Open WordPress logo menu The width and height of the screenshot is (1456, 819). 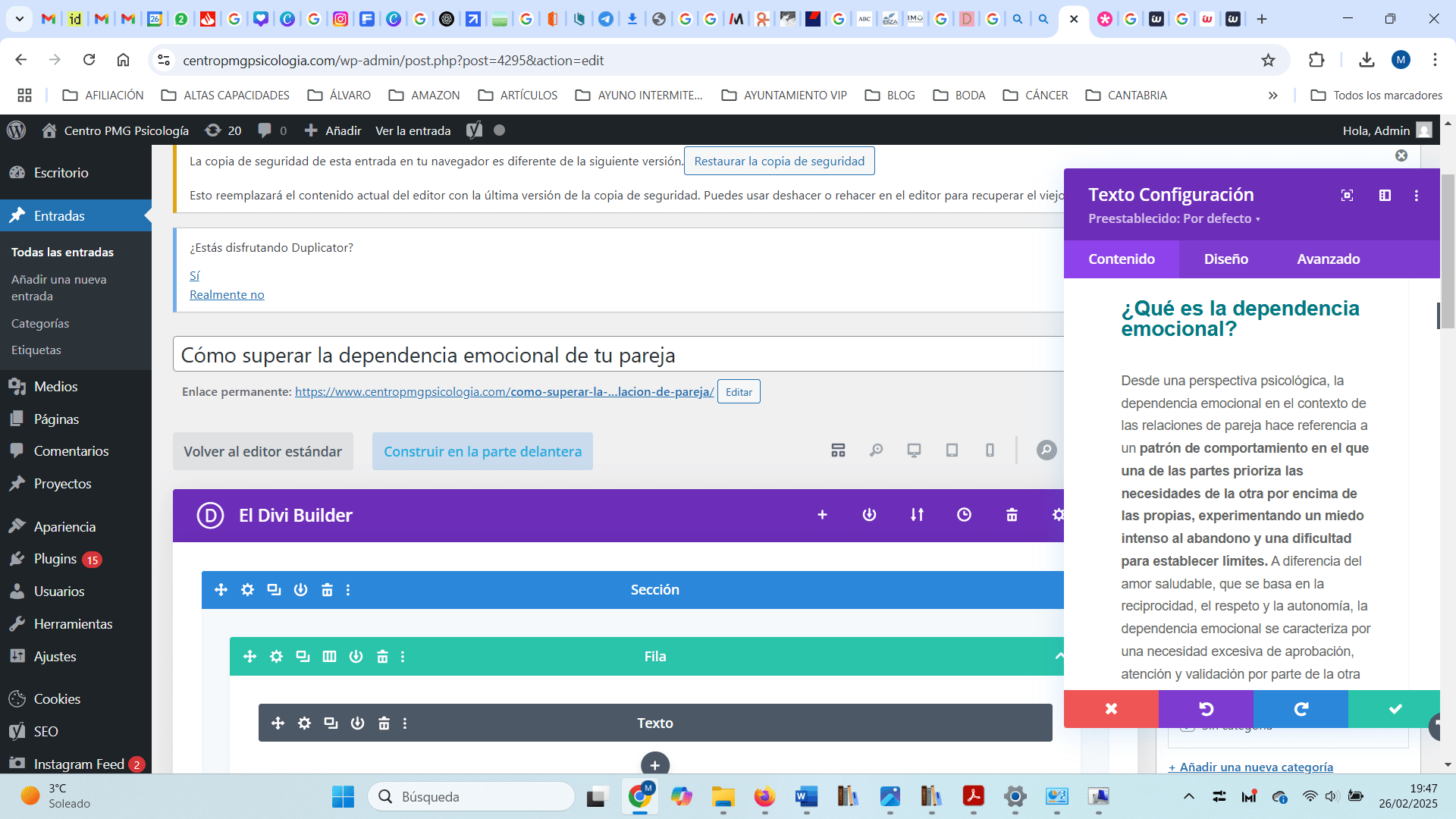16,130
